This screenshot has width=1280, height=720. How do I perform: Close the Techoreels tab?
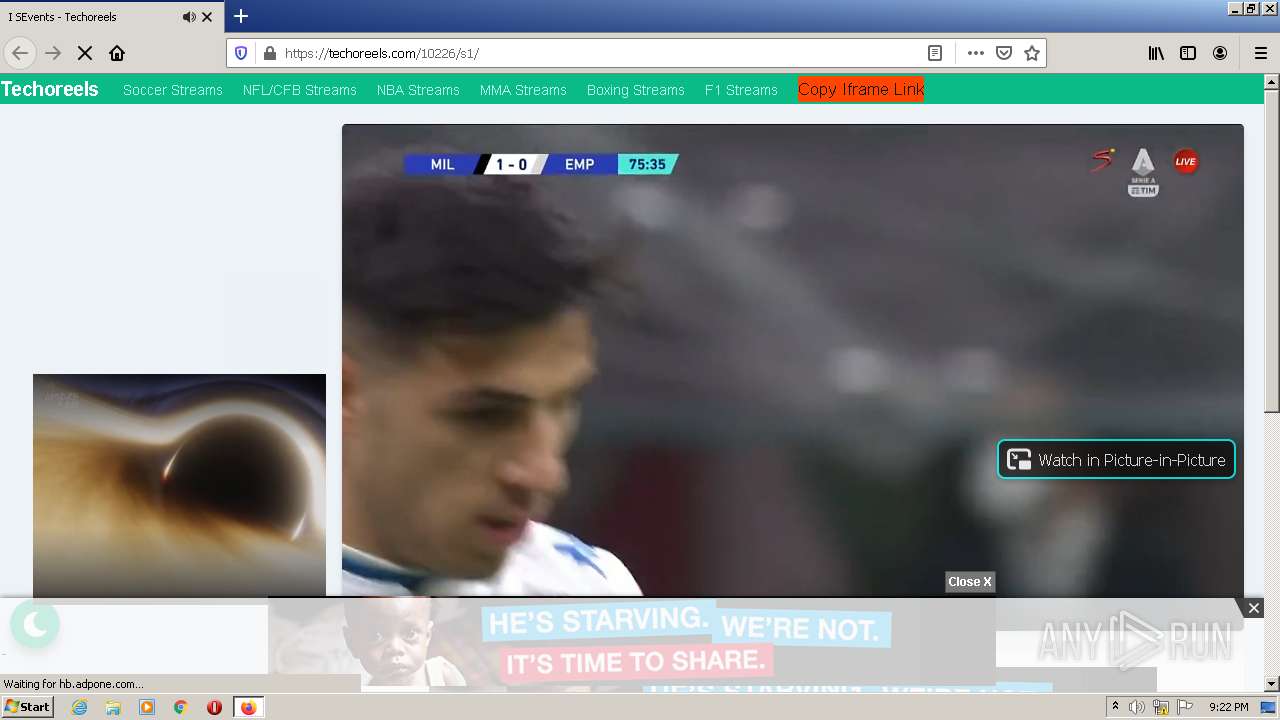[207, 17]
